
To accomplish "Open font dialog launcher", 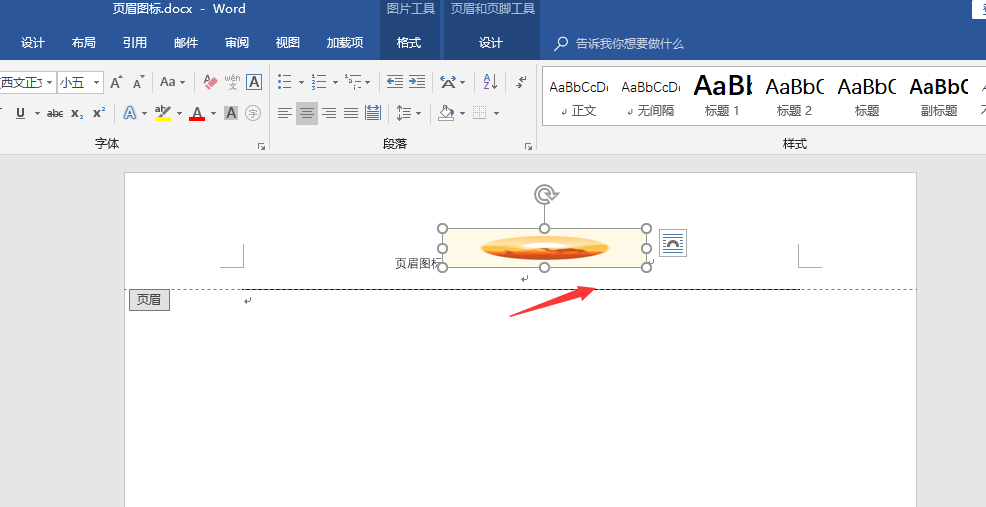I will pyautogui.click(x=262, y=147).
